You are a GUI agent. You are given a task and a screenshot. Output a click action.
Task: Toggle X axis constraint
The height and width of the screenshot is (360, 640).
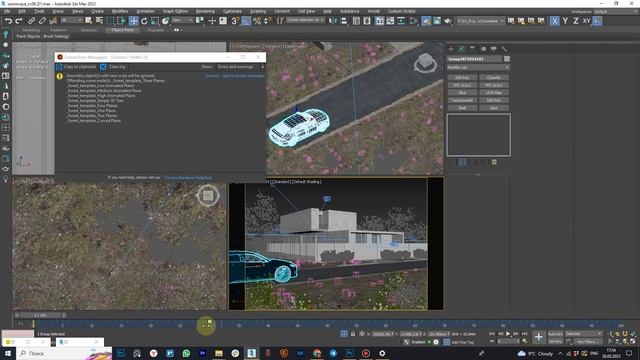pos(554,21)
